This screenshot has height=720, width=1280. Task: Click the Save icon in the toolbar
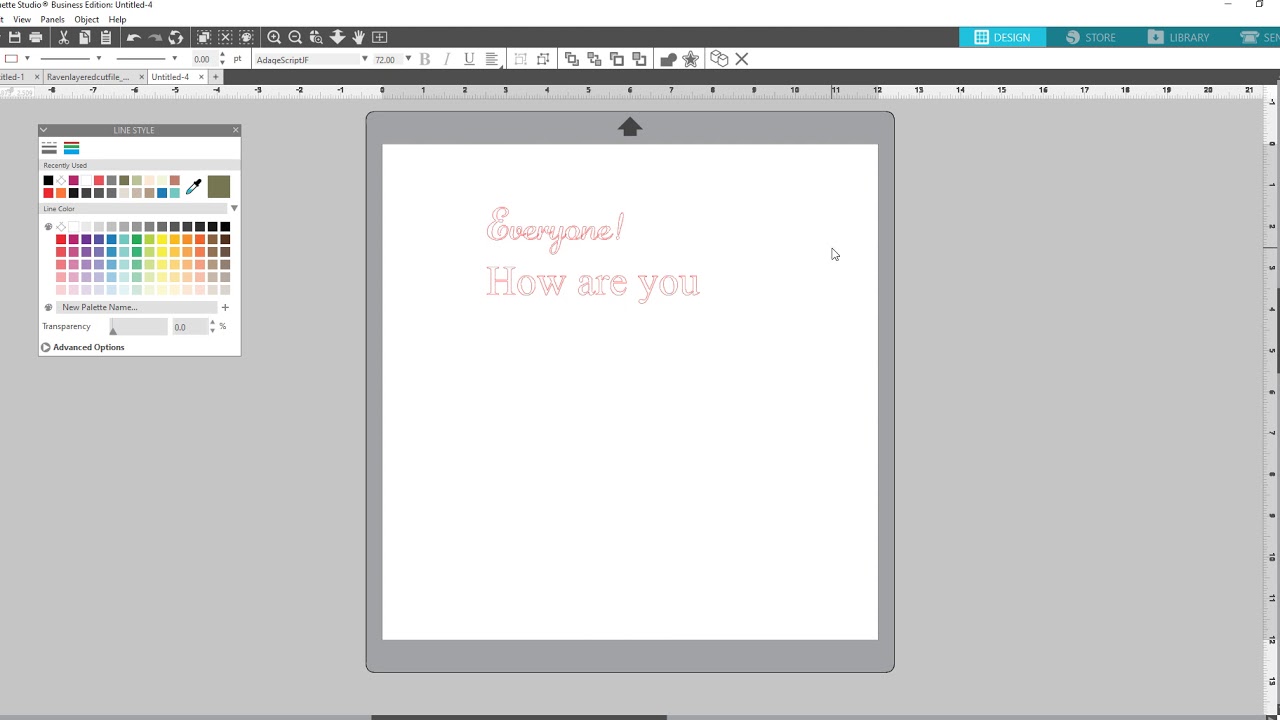[14, 37]
